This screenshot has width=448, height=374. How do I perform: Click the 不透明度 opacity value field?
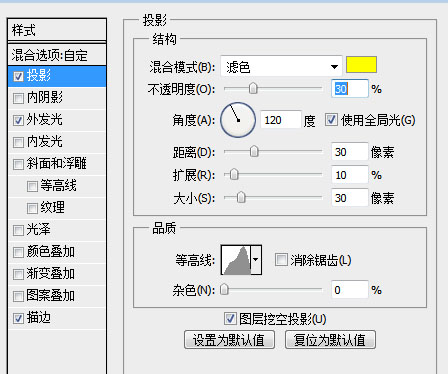(350, 89)
